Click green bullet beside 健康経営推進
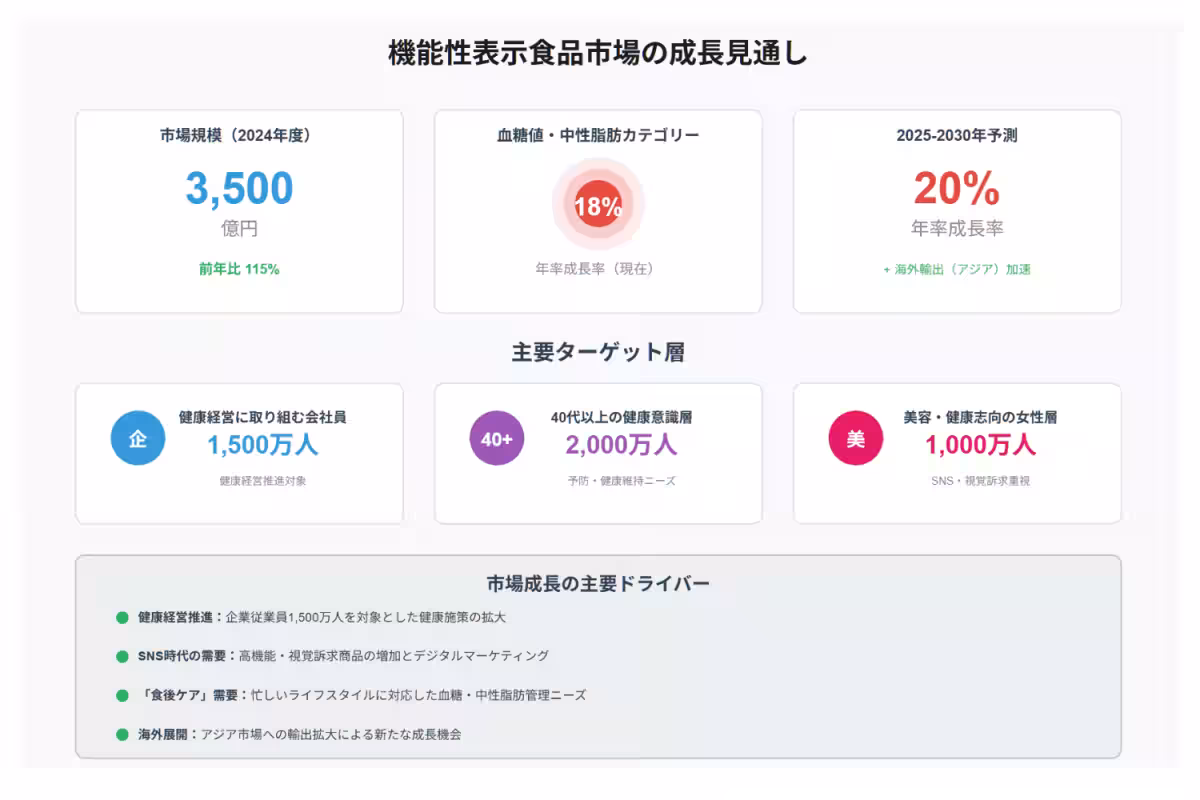Viewport: 1200px width, 800px height. click(x=122, y=617)
